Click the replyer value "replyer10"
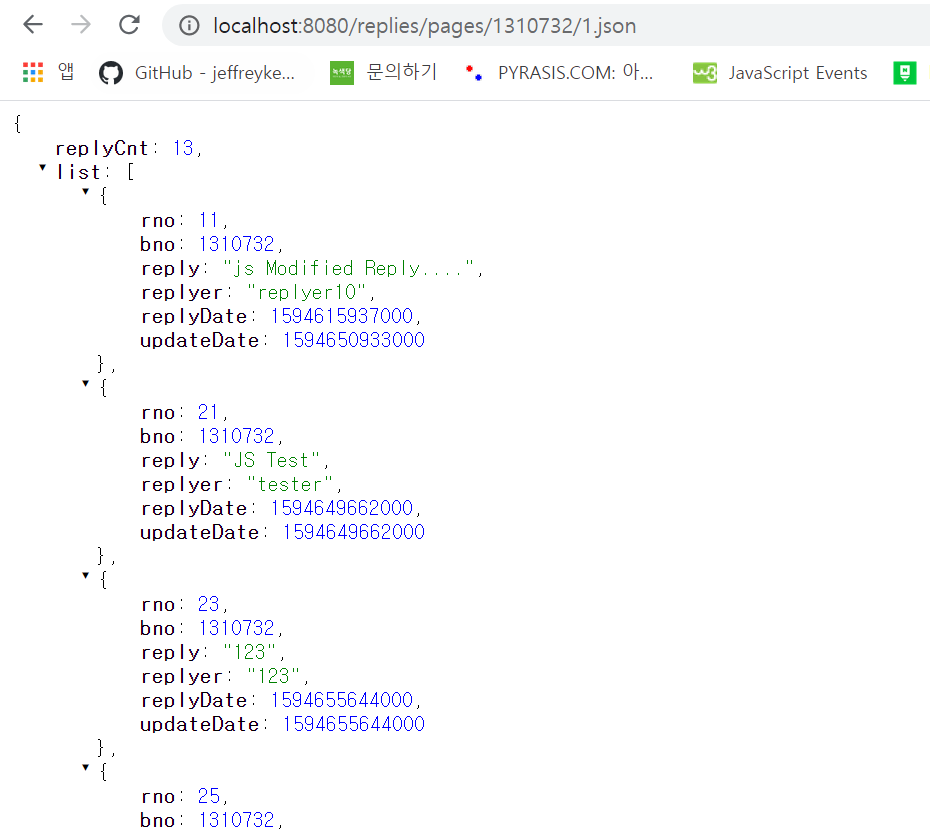Screen dimensions: 930x833 tap(307, 292)
